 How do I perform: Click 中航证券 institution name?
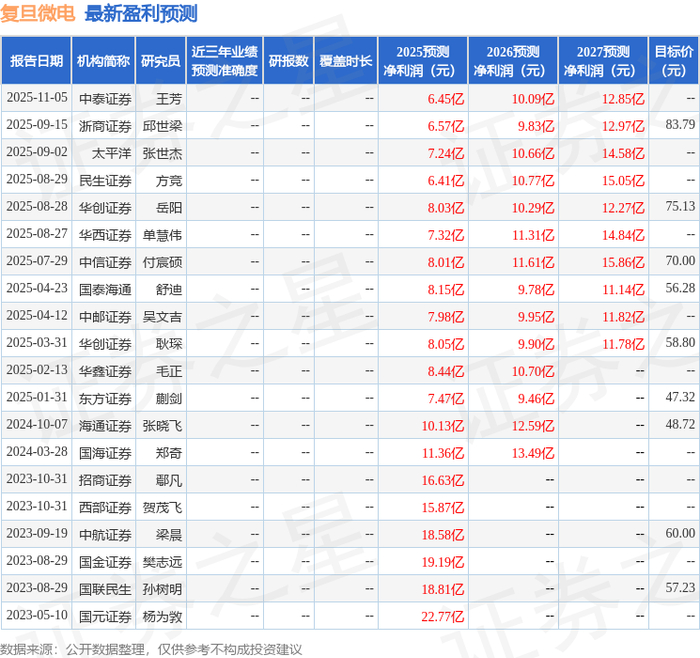(105, 534)
